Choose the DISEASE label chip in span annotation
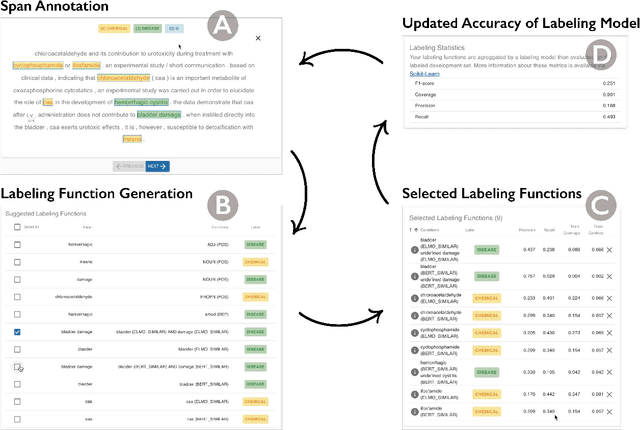The height and width of the screenshot is (430, 640). coord(147,29)
